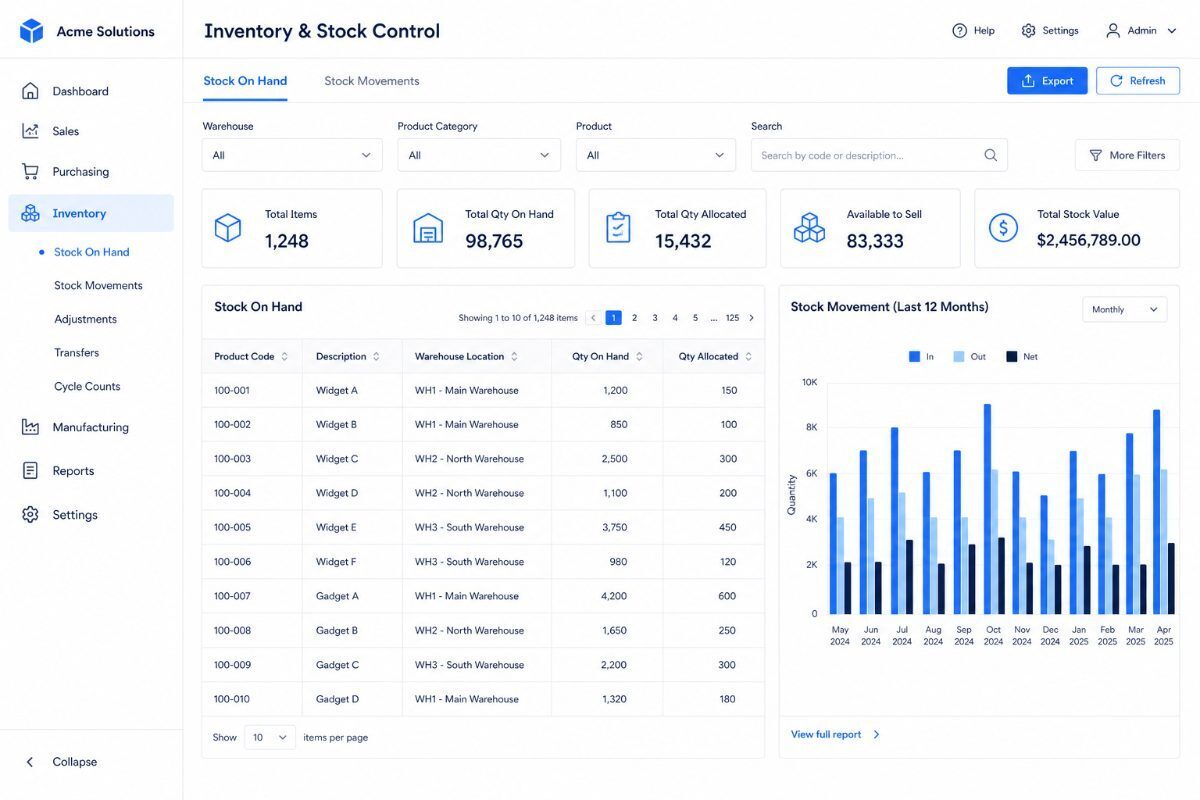Sort by Qty Allocated column arrows
1200x800 pixels.
748,356
